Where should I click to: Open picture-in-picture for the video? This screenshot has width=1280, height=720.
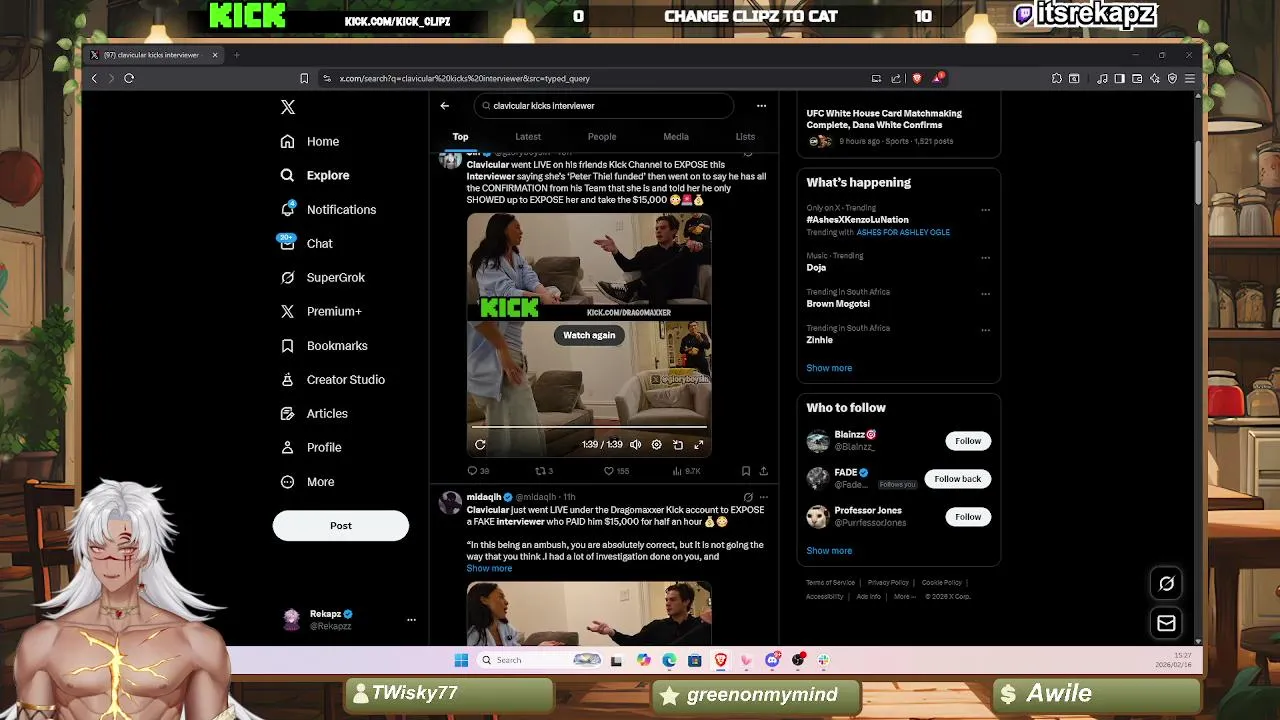pos(677,444)
